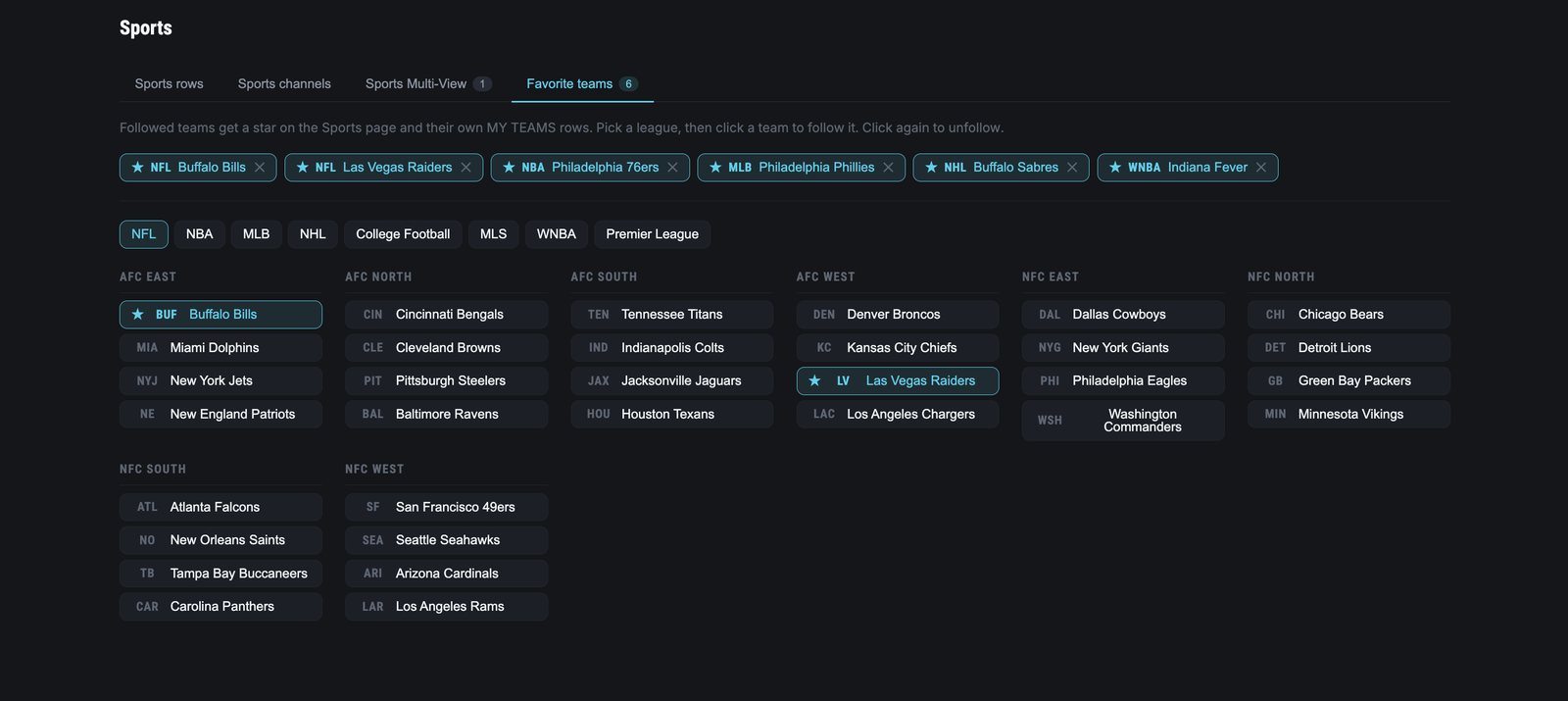Select Los Angeles Chargers team
Image resolution: width=1568 pixels, height=701 pixels.
coord(898,415)
